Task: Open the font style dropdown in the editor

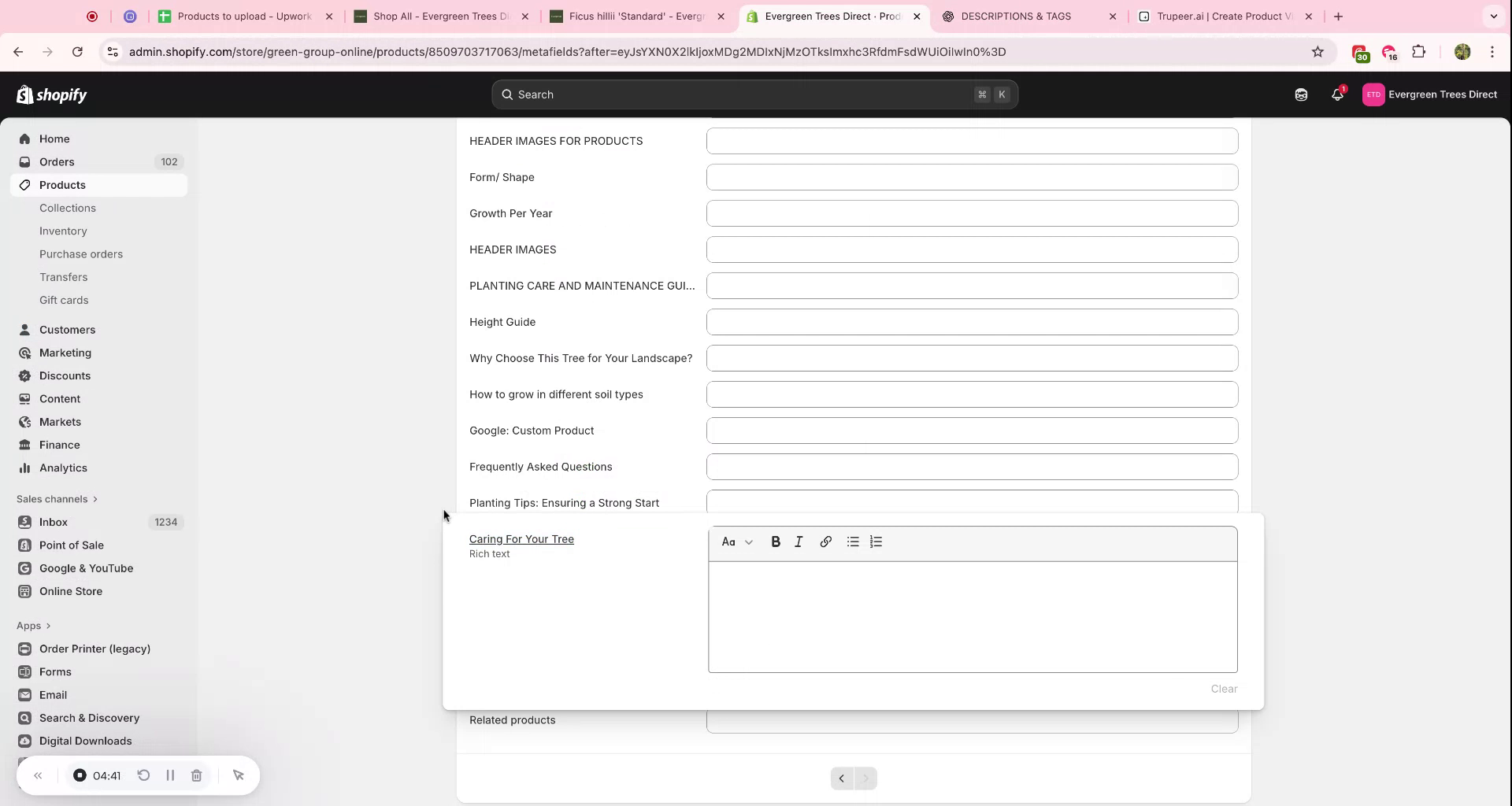Action: click(737, 542)
